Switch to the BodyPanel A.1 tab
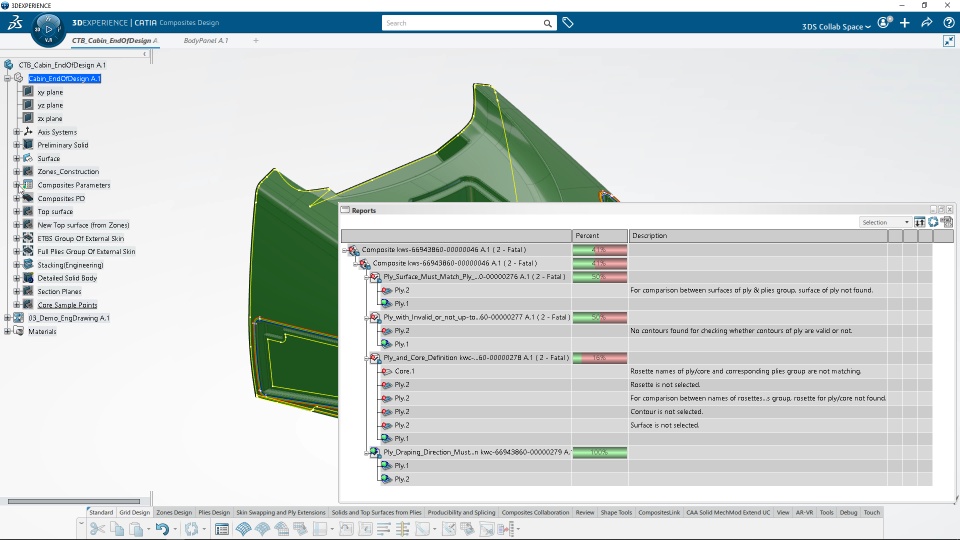 pos(206,40)
